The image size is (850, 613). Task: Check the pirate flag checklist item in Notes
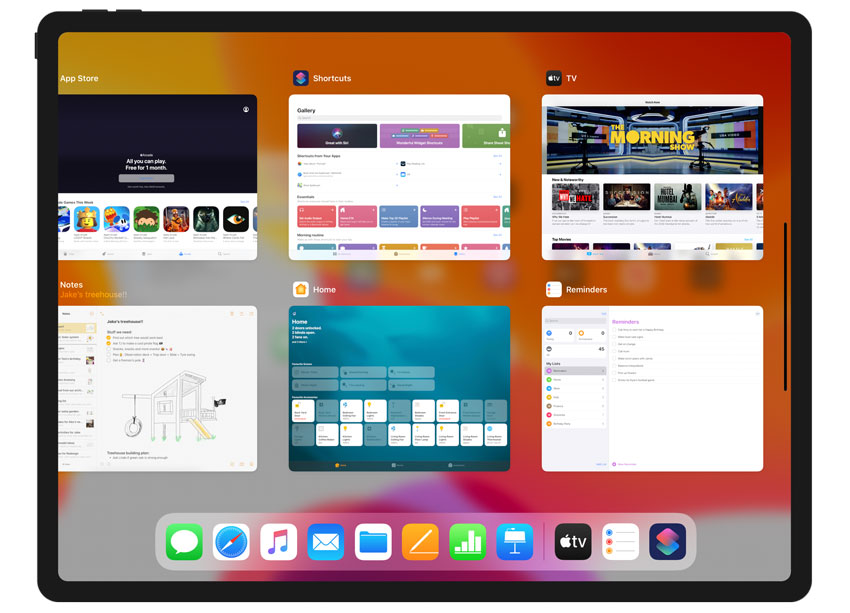[x=108, y=344]
